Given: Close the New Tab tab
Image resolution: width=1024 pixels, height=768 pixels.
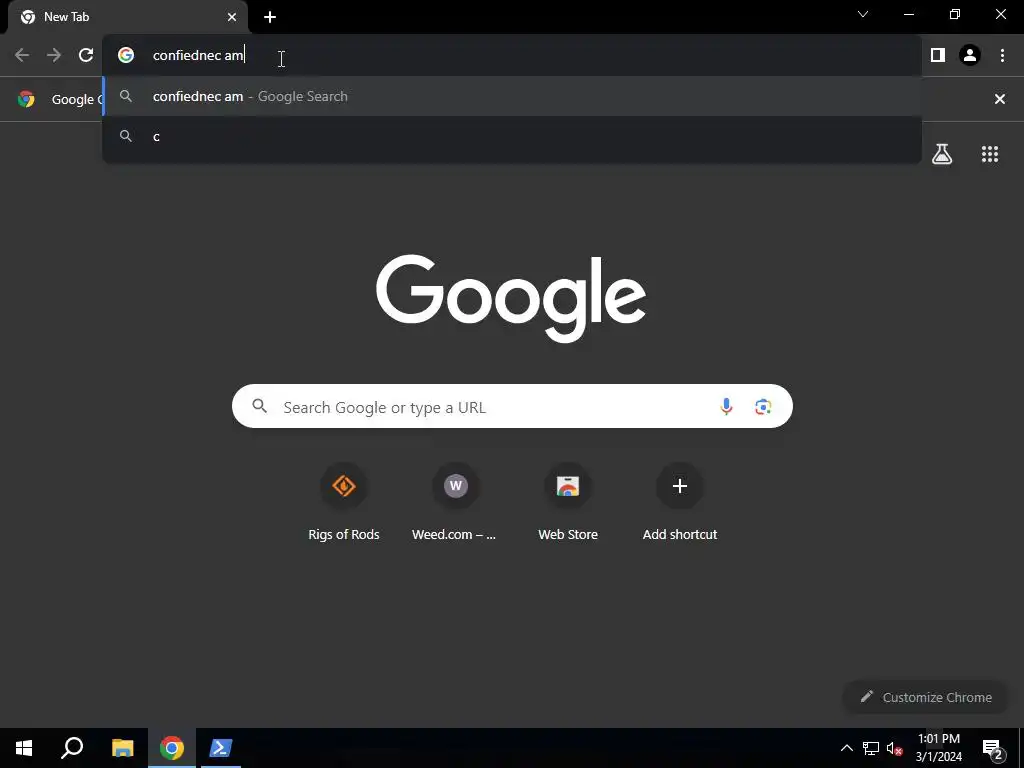Looking at the screenshot, I should pyautogui.click(x=232, y=17).
